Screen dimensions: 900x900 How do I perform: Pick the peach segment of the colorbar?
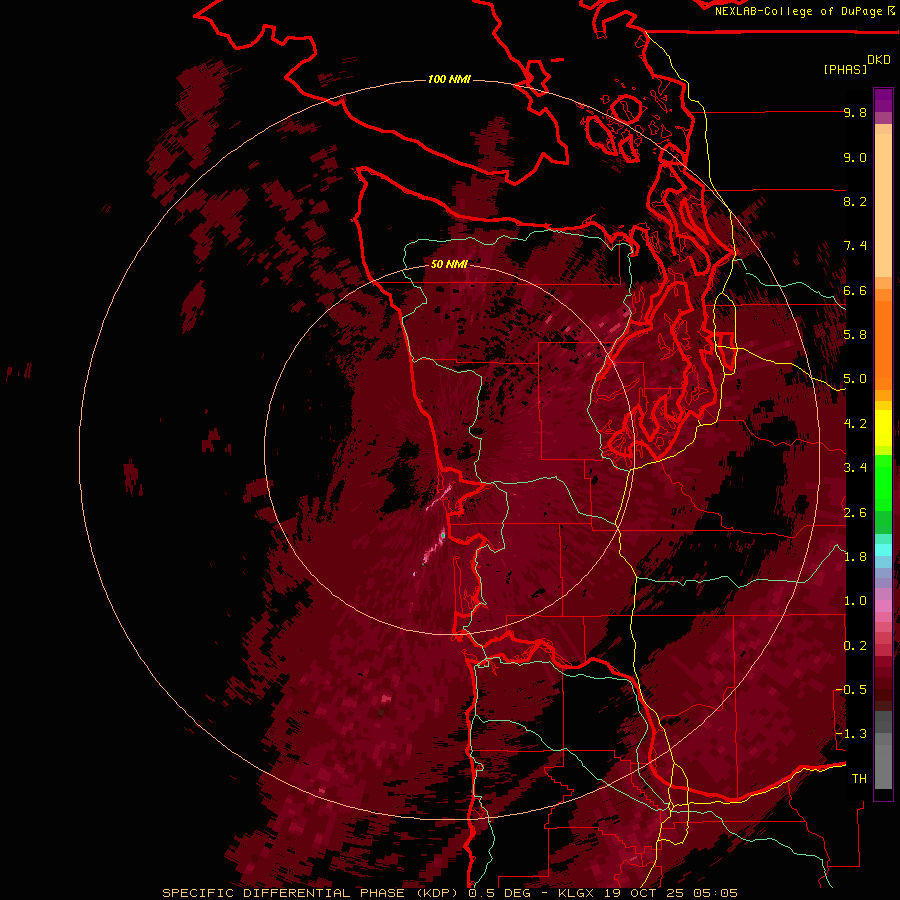pyautogui.click(x=883, y=205)
